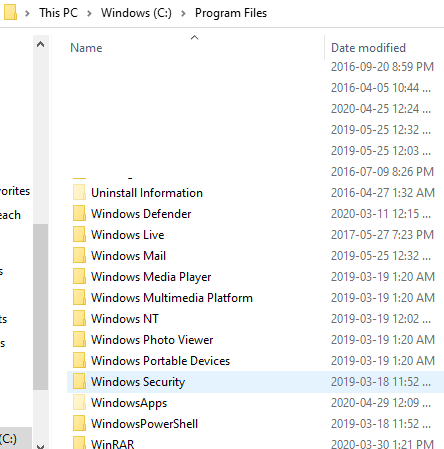This screenshot has width=444, height=449.
Task: Select the Windows Multimedia Platform name
Action: (172, 298)
